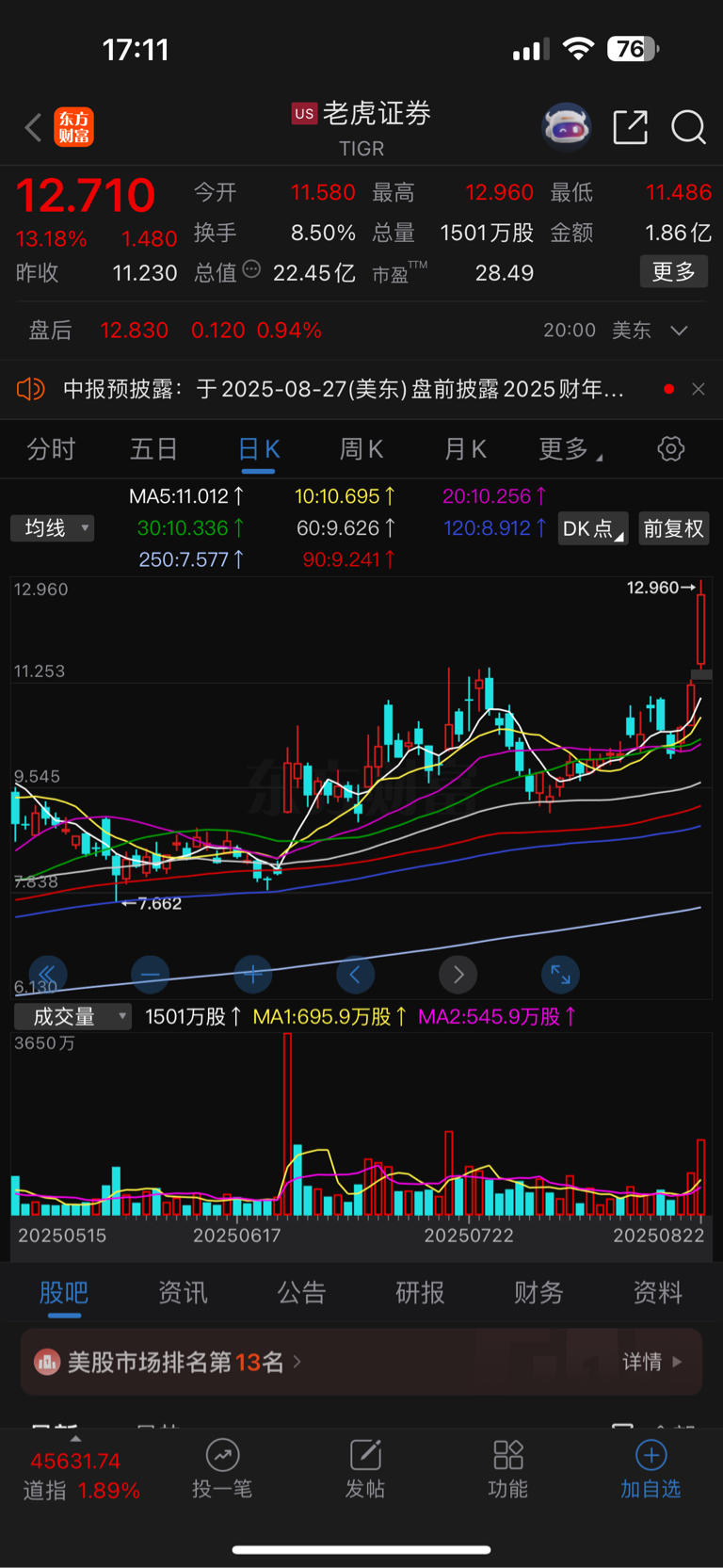The width and height of the screenshot is (723, 1568).
Task: Open the 中报预披露 announcement text
Action: (344, 389)
